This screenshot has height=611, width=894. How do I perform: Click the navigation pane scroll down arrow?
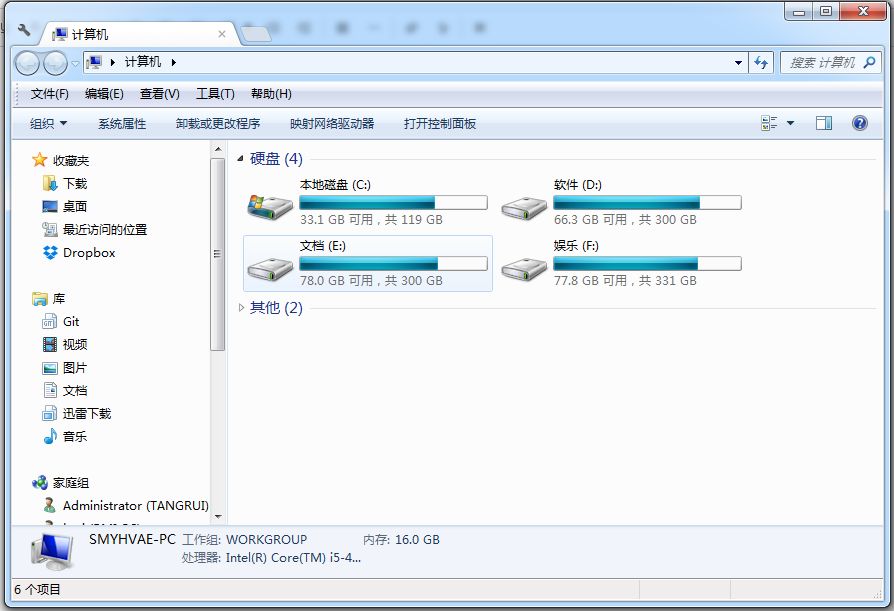tap(218, 516)
